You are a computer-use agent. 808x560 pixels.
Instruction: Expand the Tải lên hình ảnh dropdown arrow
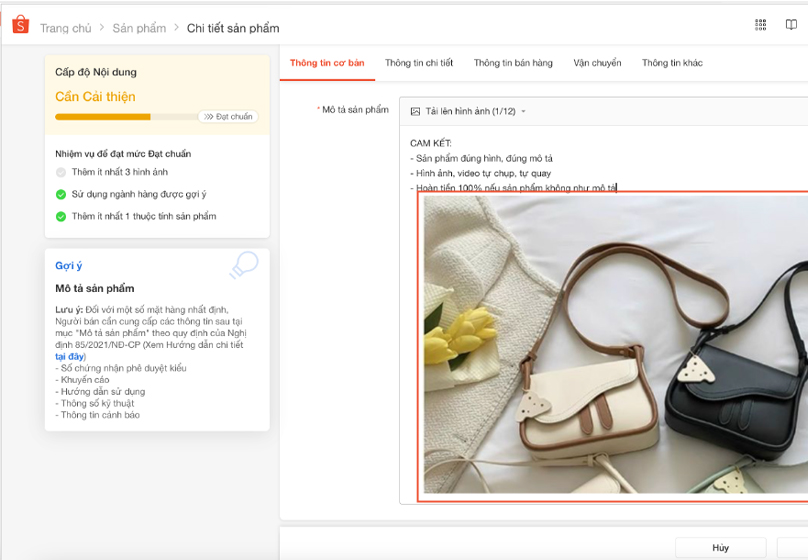coord(523,112)
